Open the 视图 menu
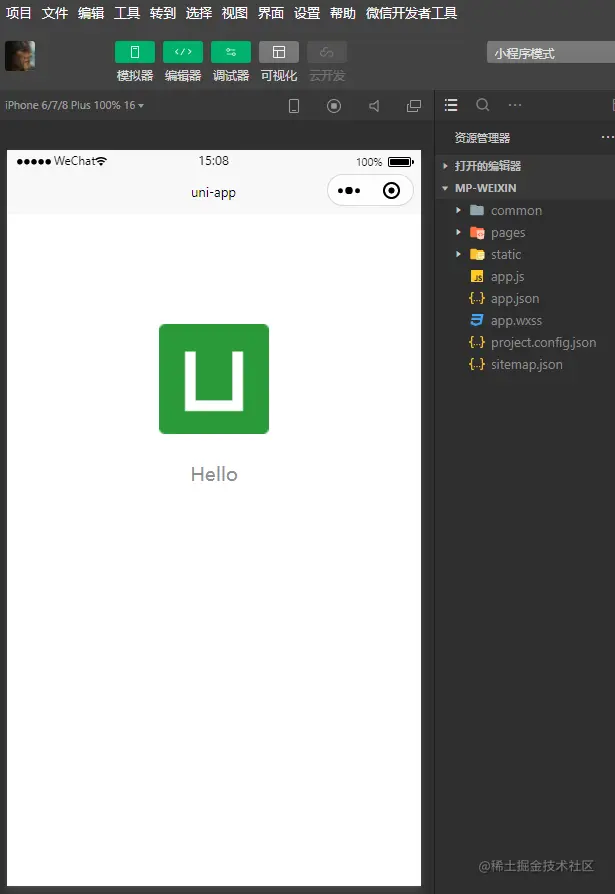The height and width of the screenshot is (894, 615). [x=235, y=13]
